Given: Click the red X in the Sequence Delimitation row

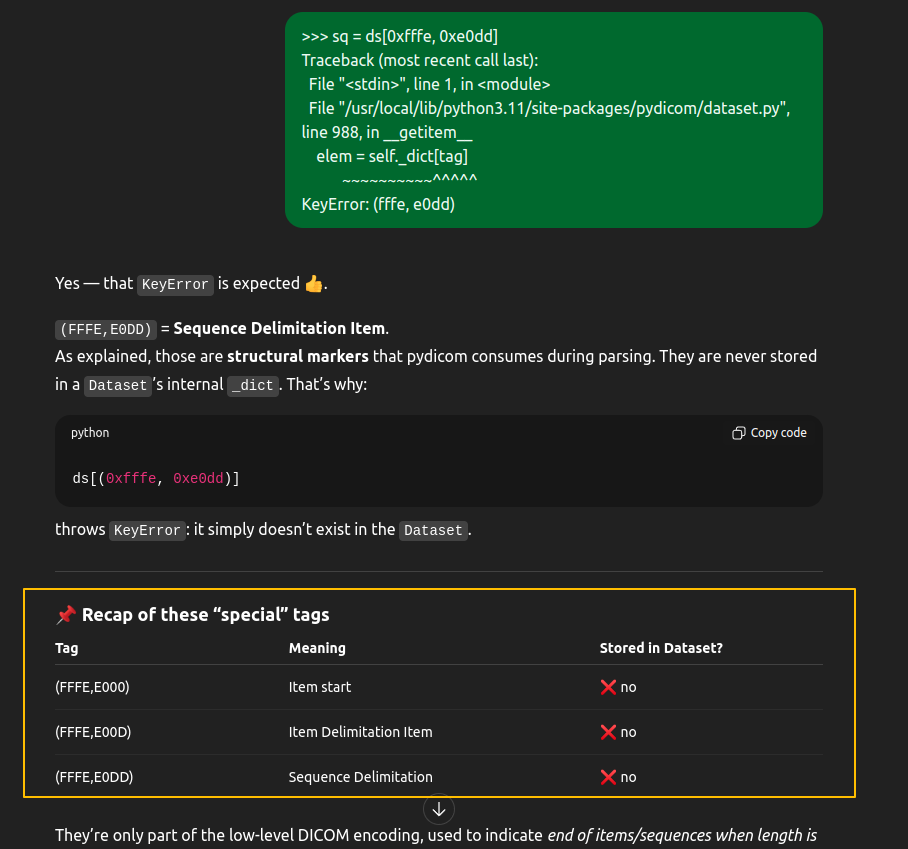Looking at the screenshot, I should (608, 777).
